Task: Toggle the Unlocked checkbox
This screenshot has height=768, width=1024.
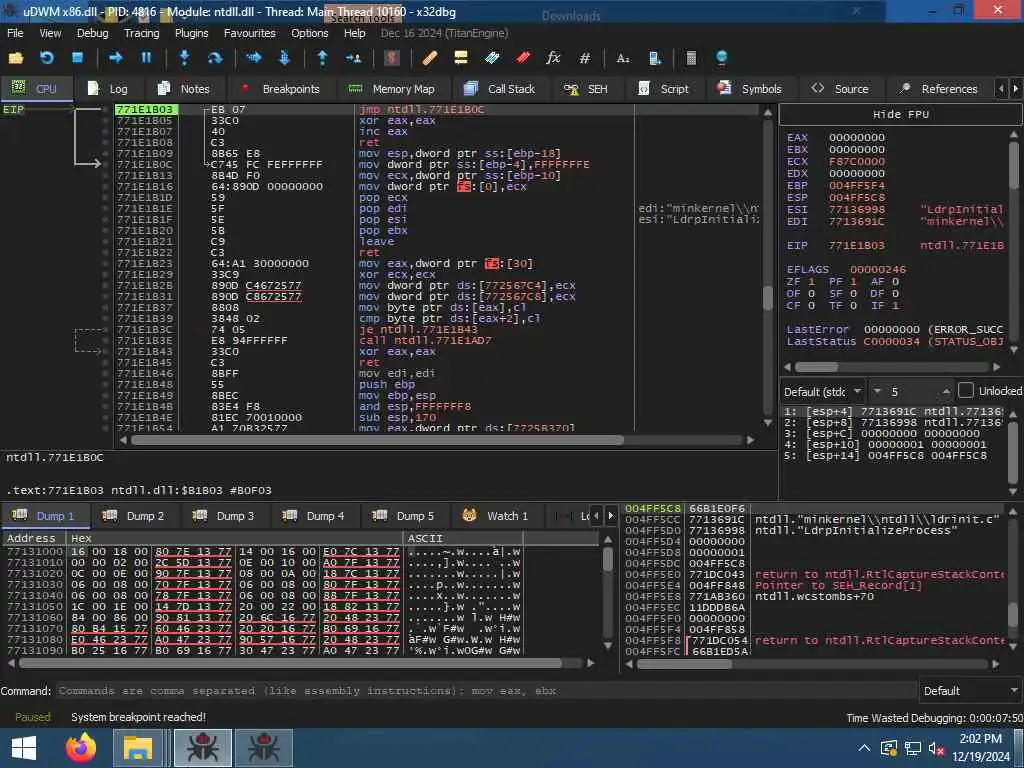Action: [x=965, y=391]
